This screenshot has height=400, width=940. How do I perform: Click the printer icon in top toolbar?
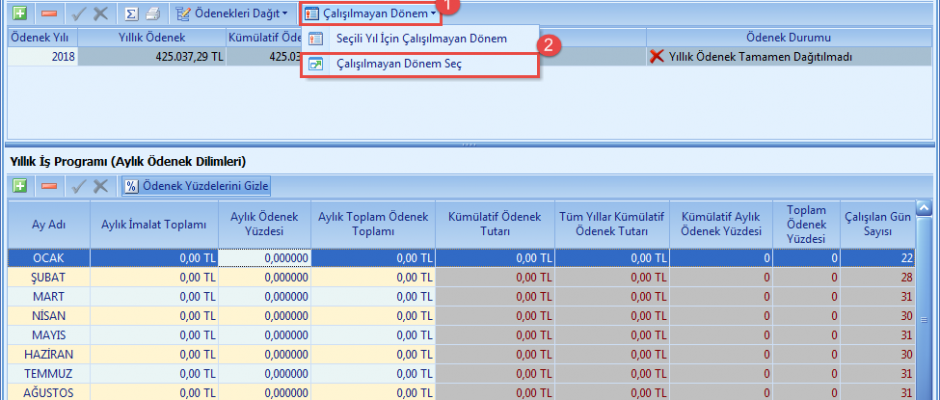coord(152,14)
